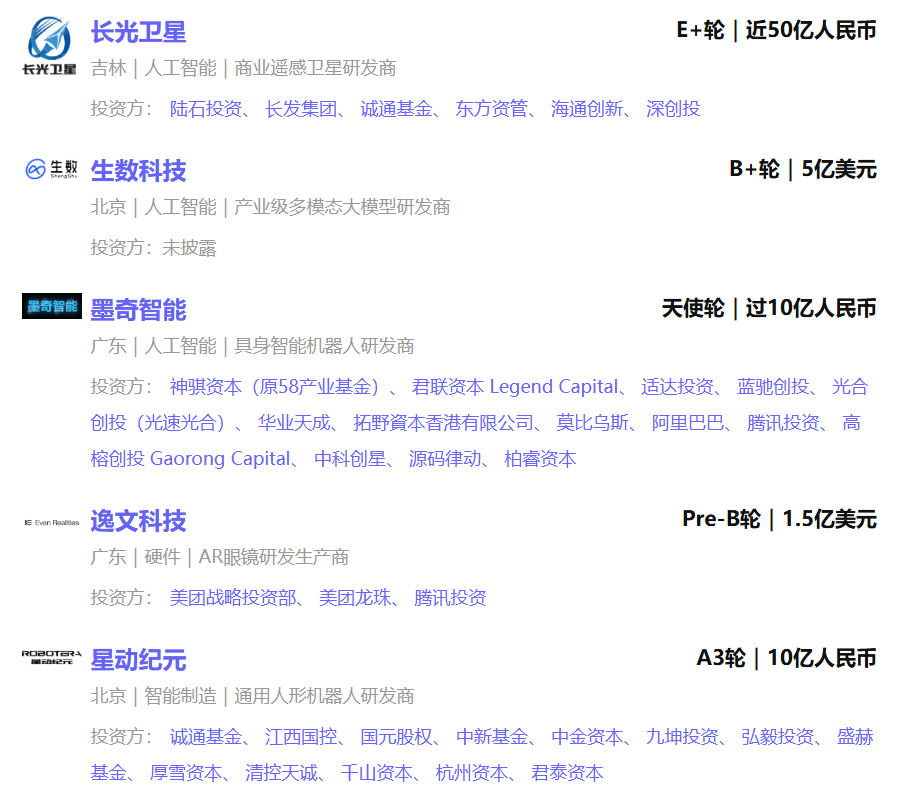Open investor 弘毅投资
Screen dimensions: 897x804
777,737
